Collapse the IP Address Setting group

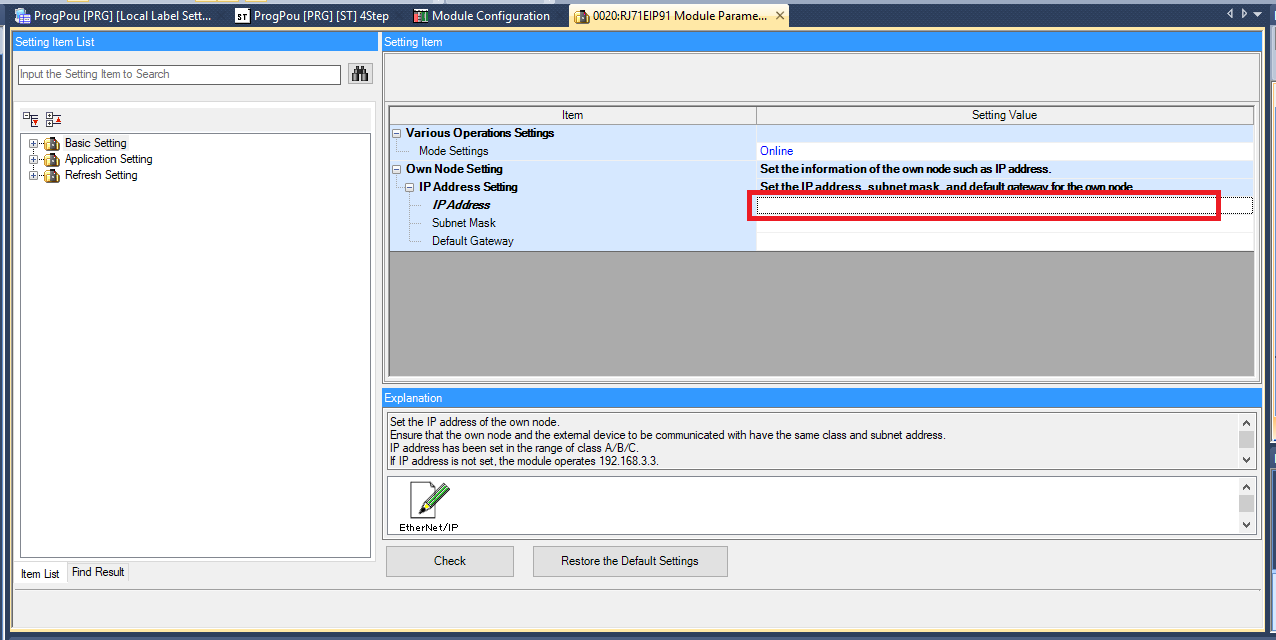410,188
